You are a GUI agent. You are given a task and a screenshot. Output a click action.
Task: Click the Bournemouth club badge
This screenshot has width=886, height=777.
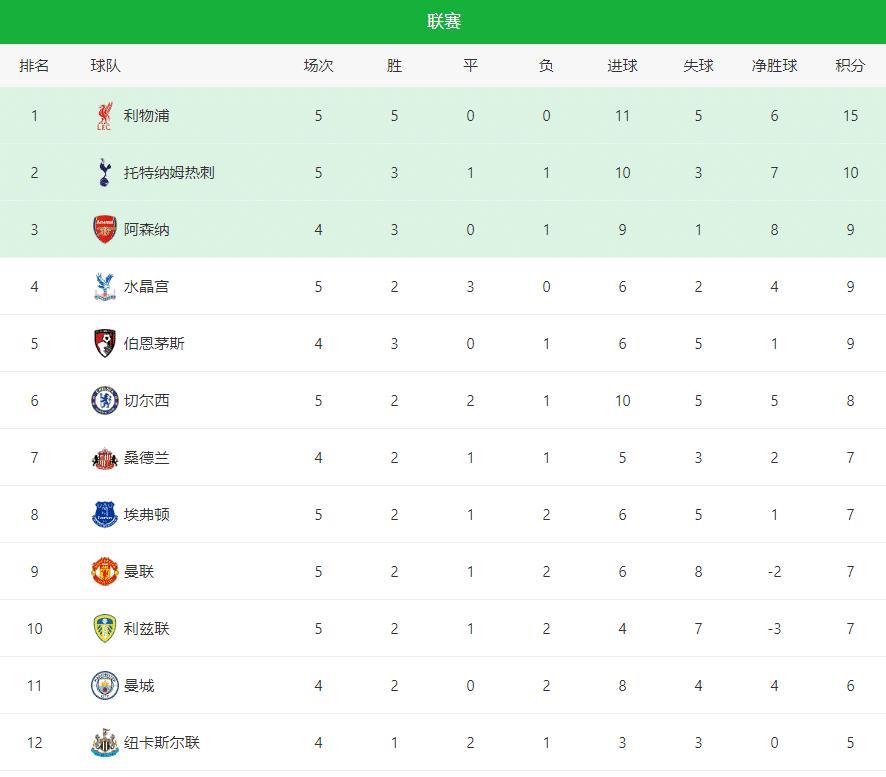coord(104,344)
